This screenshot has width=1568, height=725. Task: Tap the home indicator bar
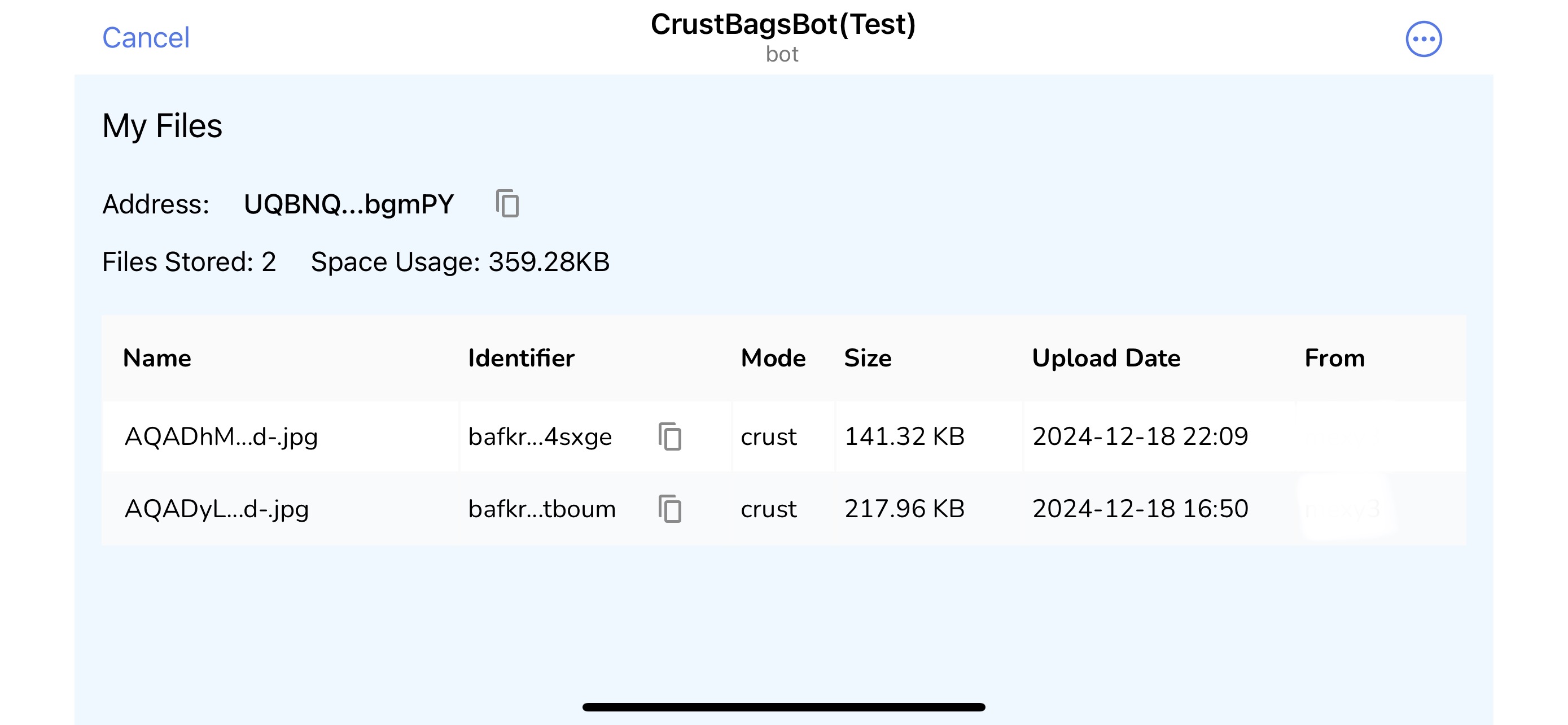(x=784, y=707)
